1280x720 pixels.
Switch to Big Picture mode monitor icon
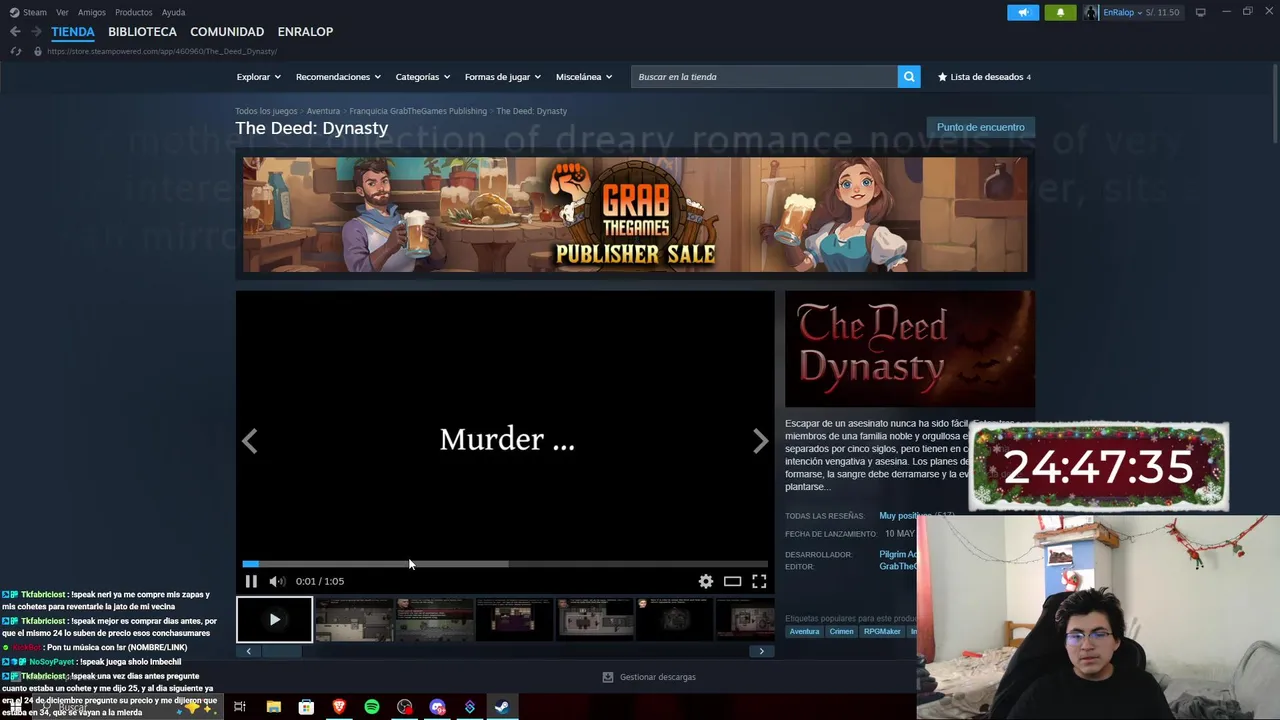click(1200, 12)
